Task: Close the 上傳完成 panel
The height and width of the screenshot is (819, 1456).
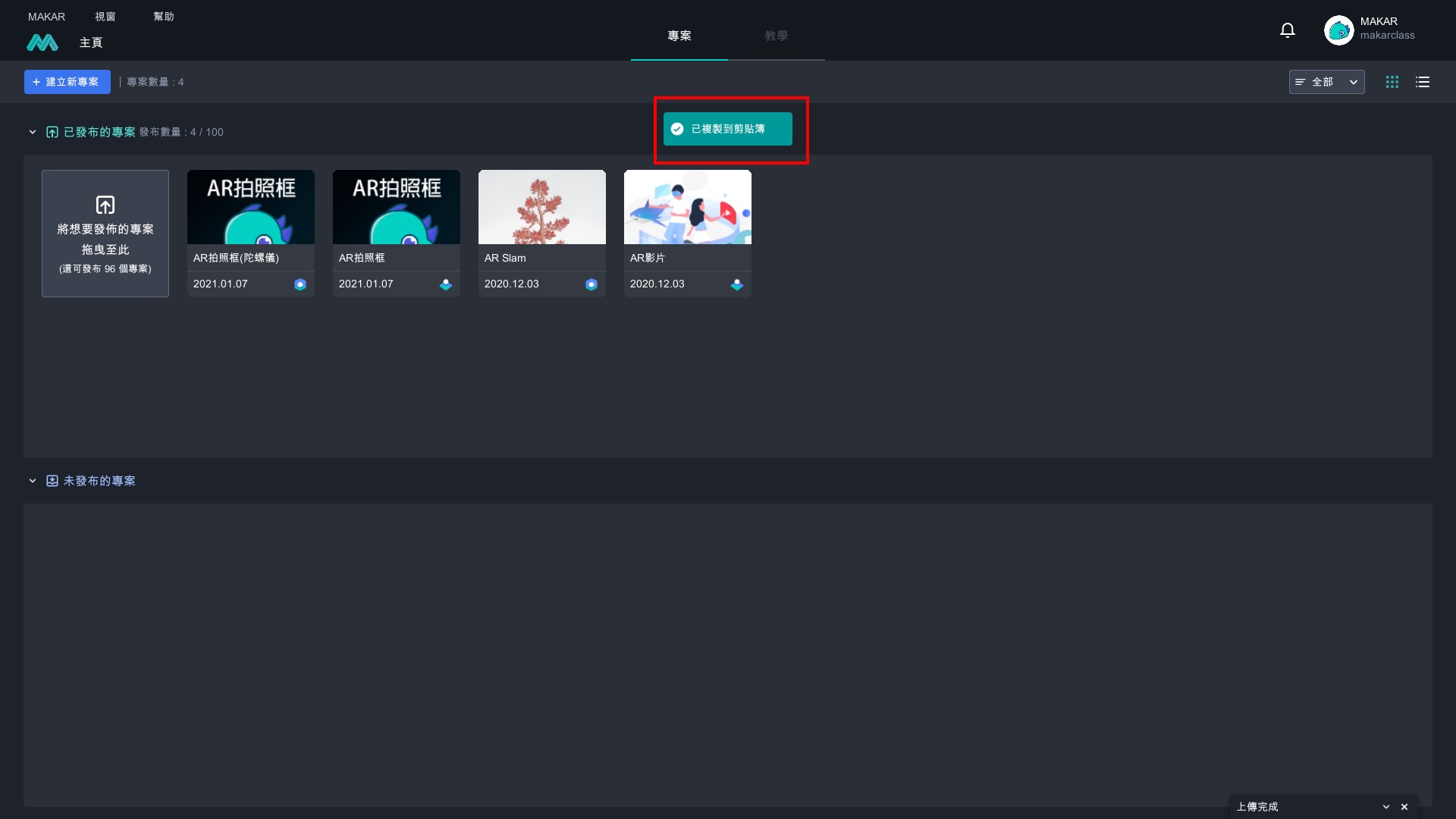Action: coord(1404,807)
